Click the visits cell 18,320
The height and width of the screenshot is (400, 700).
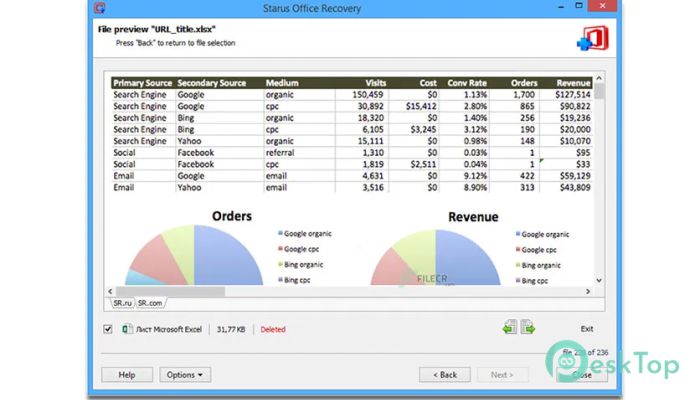click(371, 118)
